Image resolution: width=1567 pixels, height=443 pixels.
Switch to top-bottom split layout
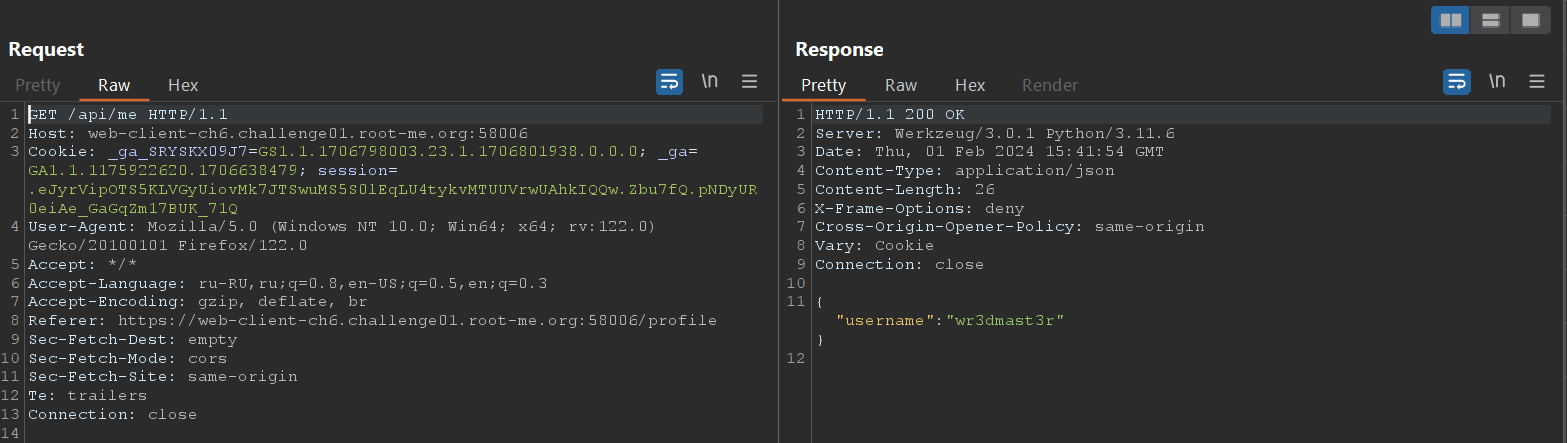point(1490,20)
